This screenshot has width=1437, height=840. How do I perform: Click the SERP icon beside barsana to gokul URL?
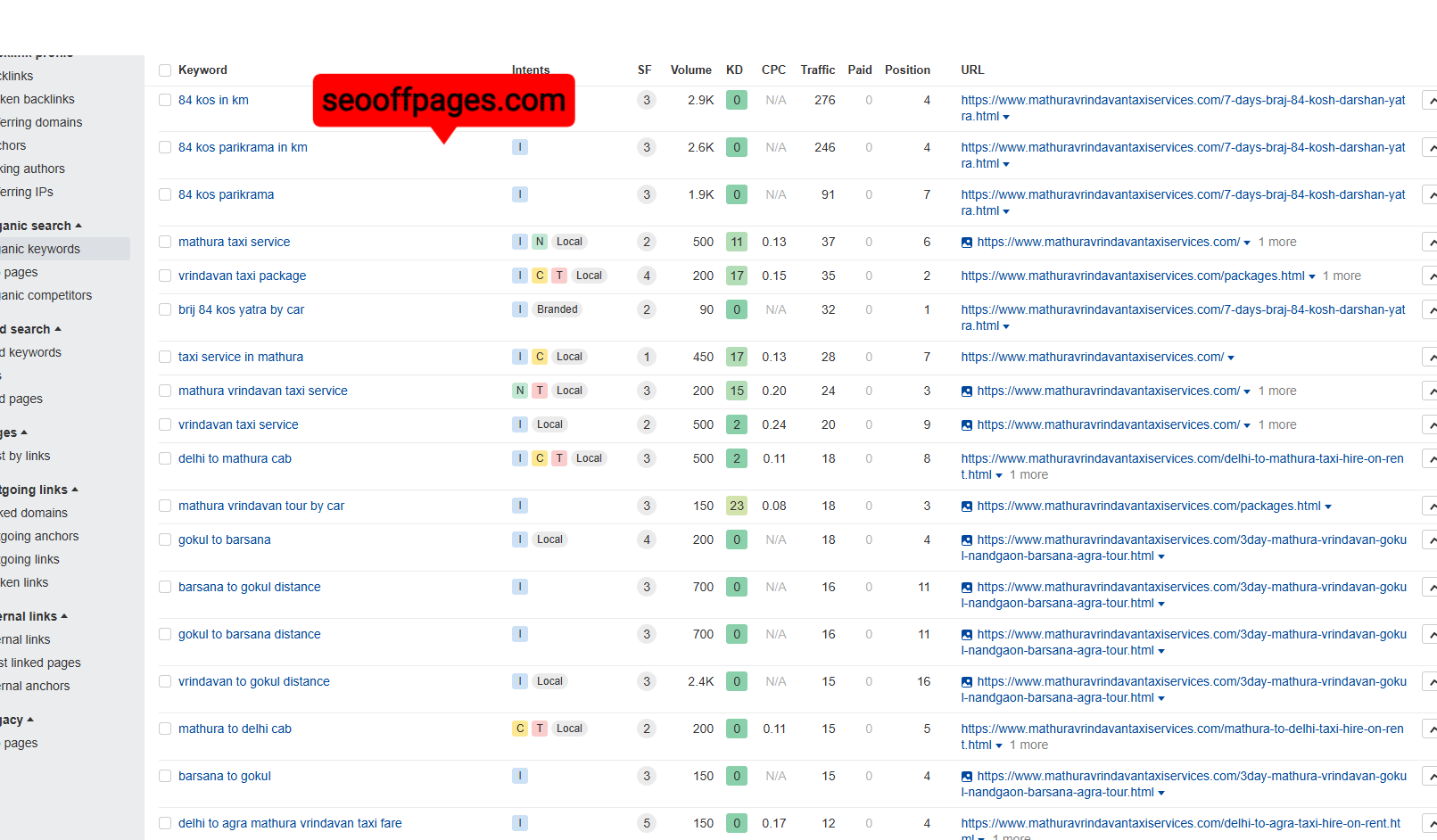coord(966,777)
